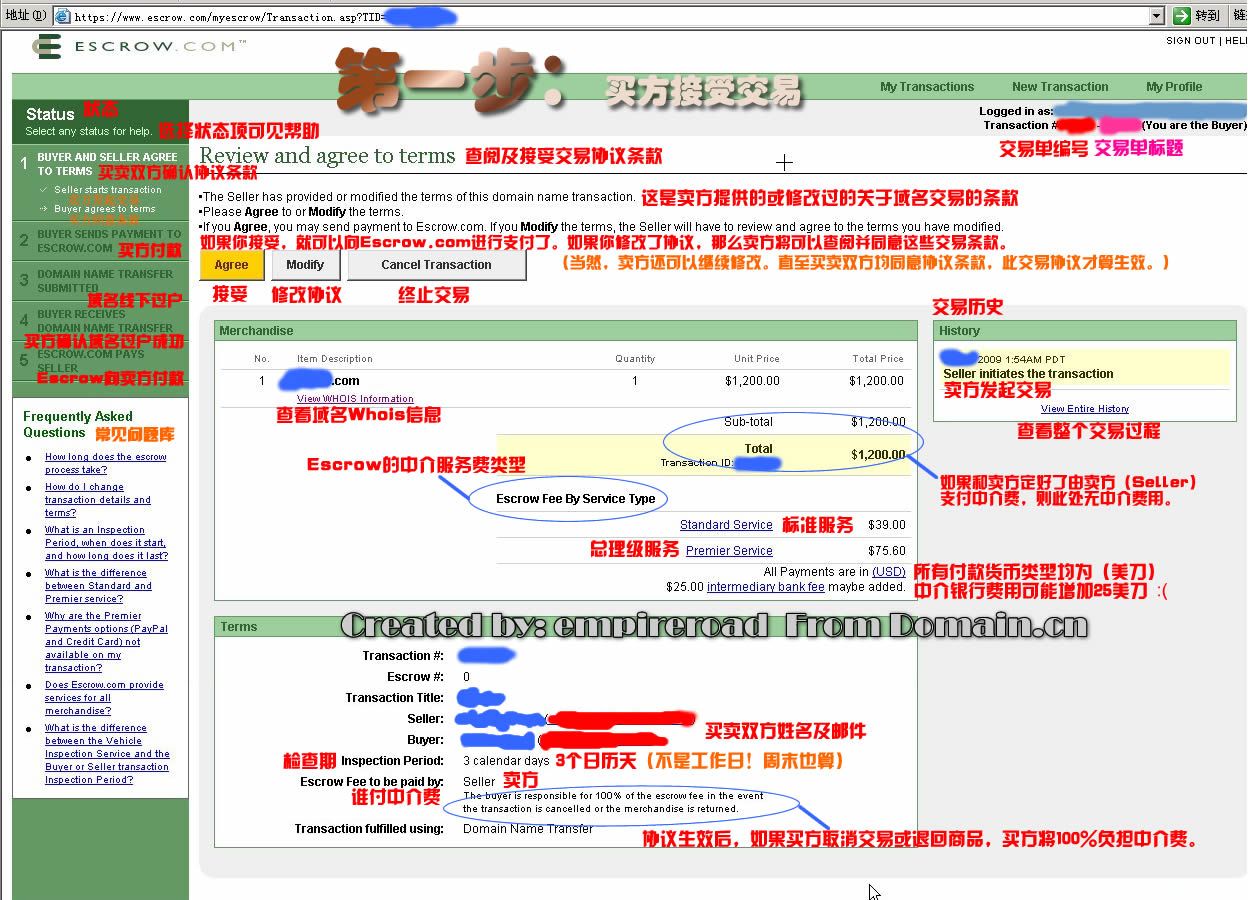
Task: Click the 'Logged in as:' label
Action: 1016,112
